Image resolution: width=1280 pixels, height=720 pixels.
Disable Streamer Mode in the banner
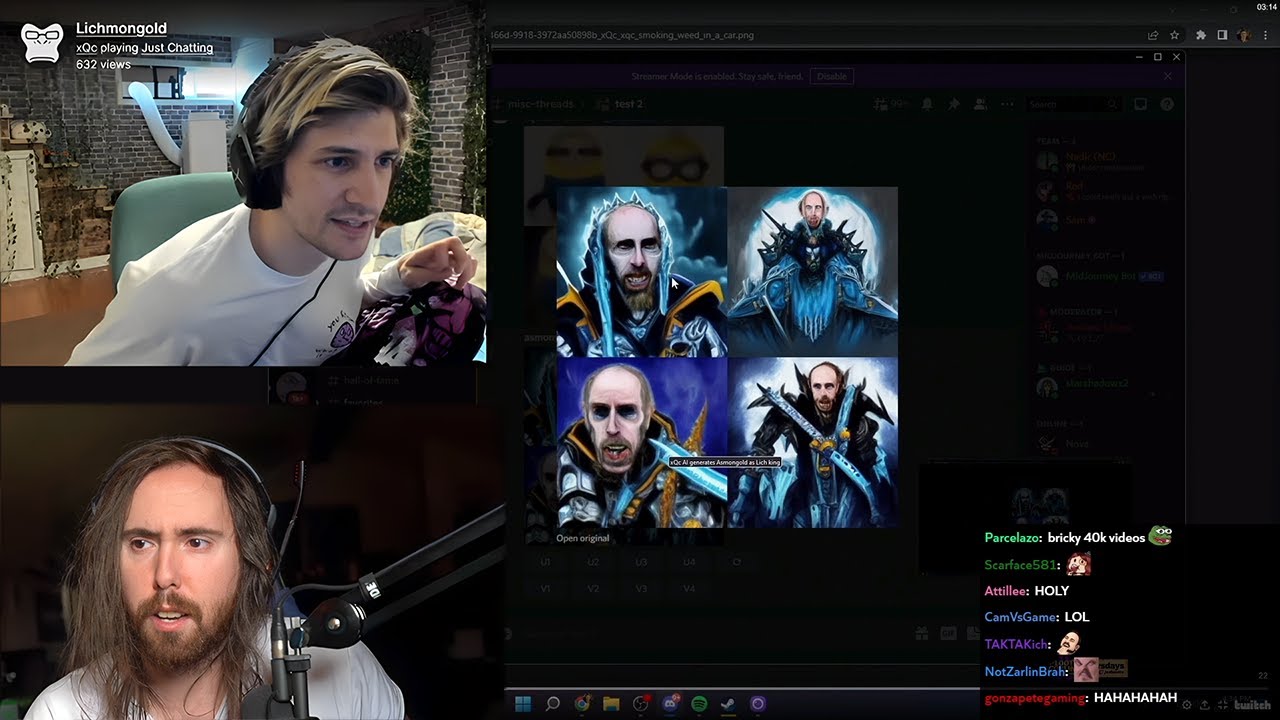pos(831,76)
